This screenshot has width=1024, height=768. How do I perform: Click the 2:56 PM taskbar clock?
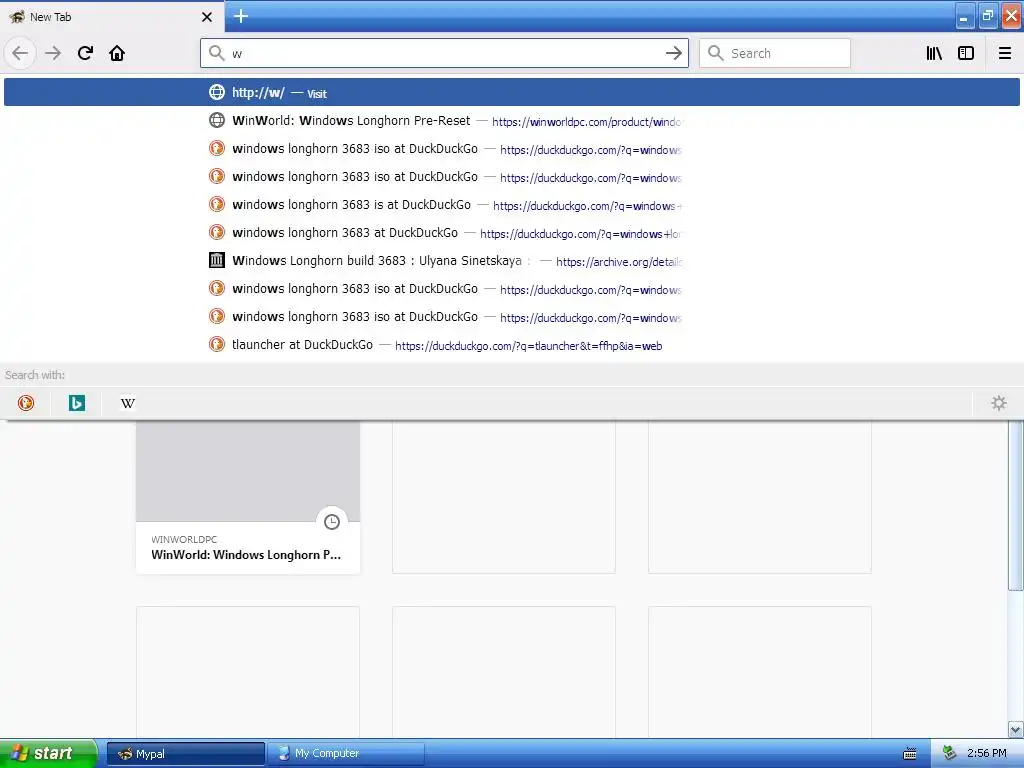tap(987, 754)
